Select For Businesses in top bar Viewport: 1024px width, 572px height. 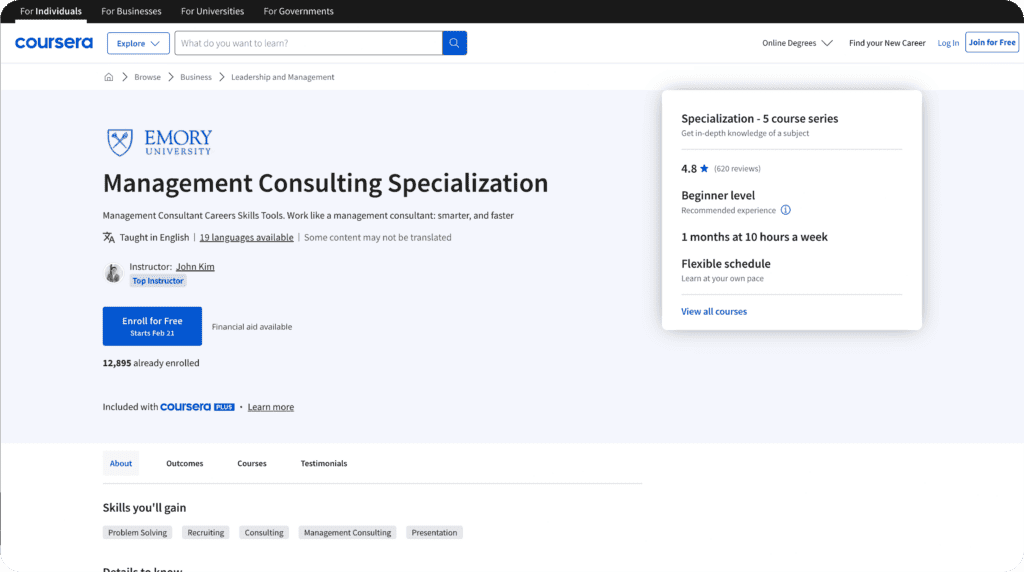pos(131,11)
